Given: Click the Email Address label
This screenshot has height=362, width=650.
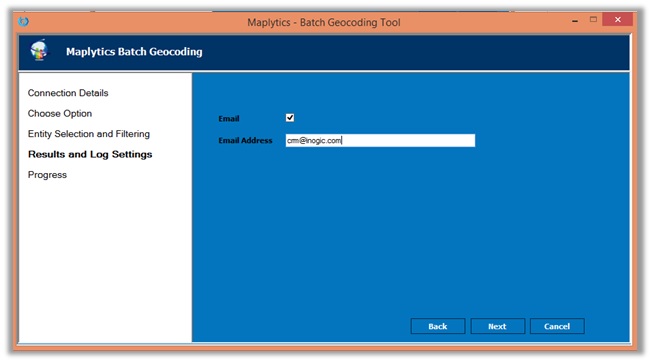Looking at the screenshot, I should [245, 141].
